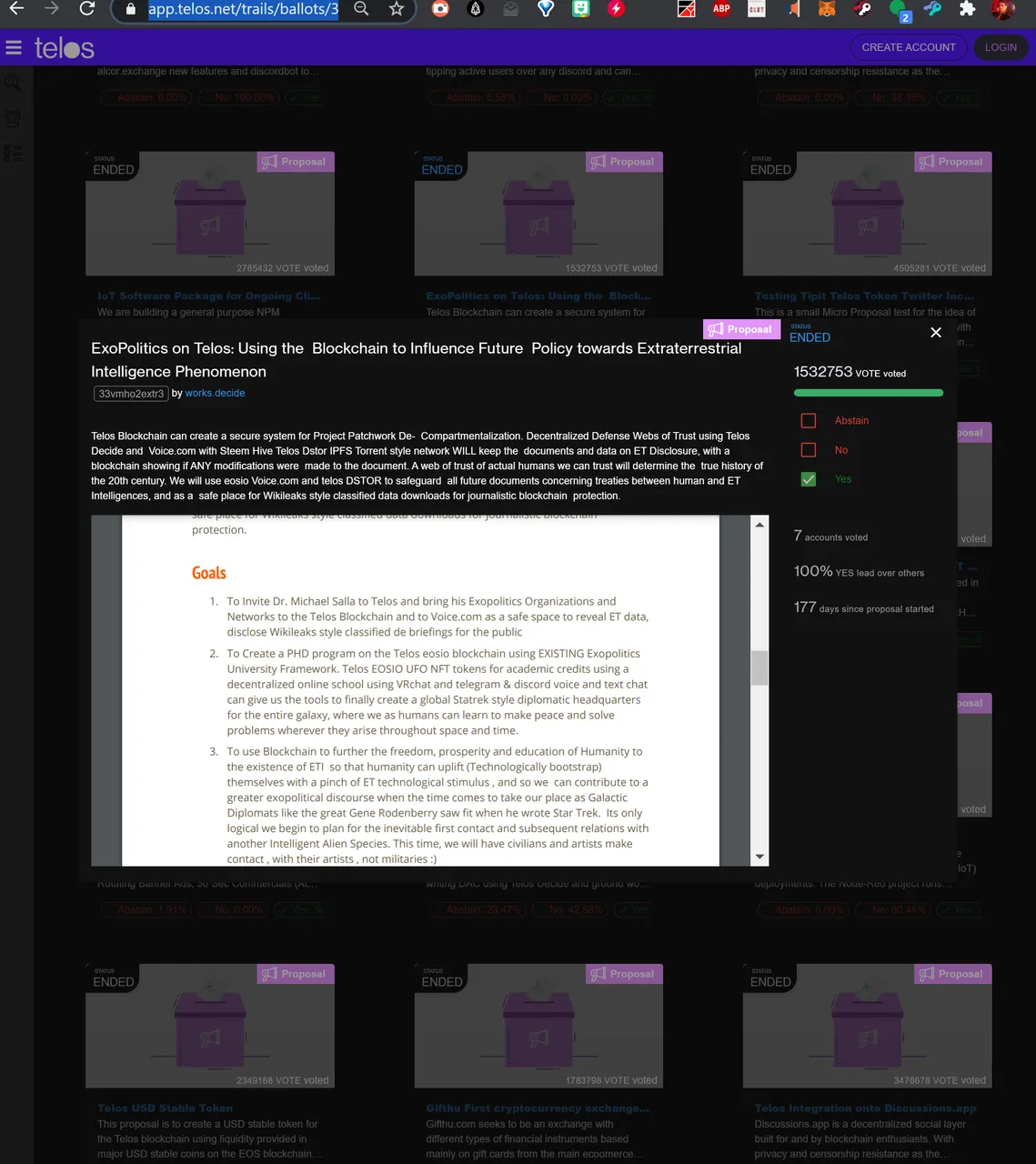Click the padlock site security icon
Screen dimensions: 1036x1164
click(x=131, y=9)
